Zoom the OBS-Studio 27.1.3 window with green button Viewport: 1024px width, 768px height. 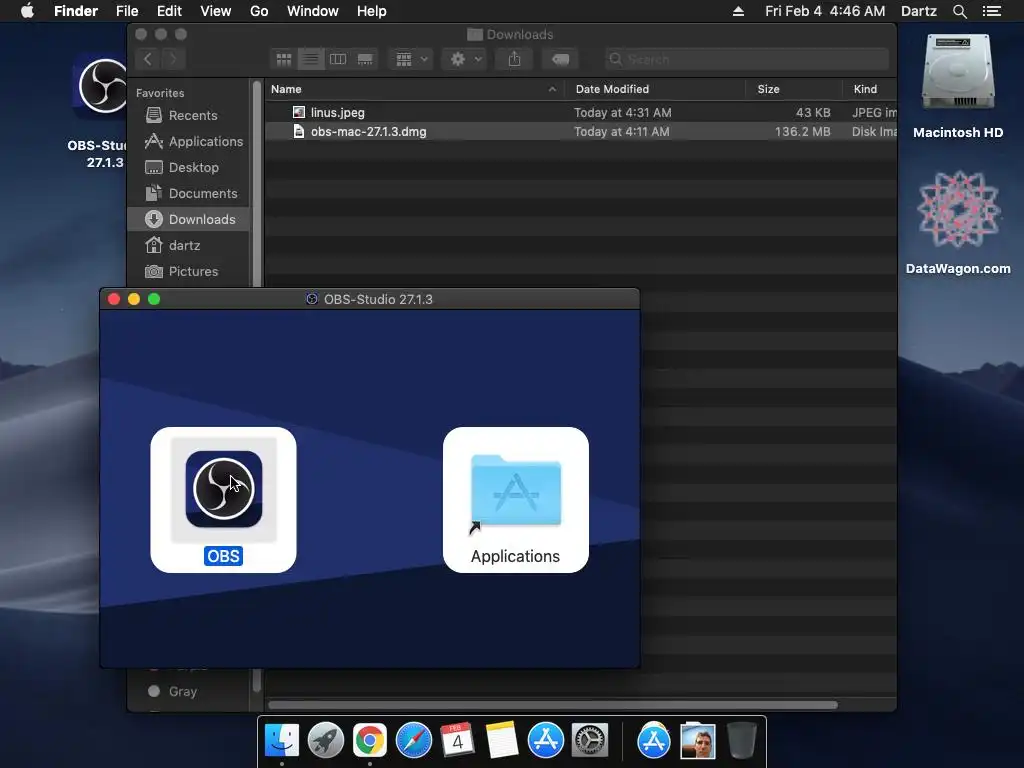click(154, 299)
